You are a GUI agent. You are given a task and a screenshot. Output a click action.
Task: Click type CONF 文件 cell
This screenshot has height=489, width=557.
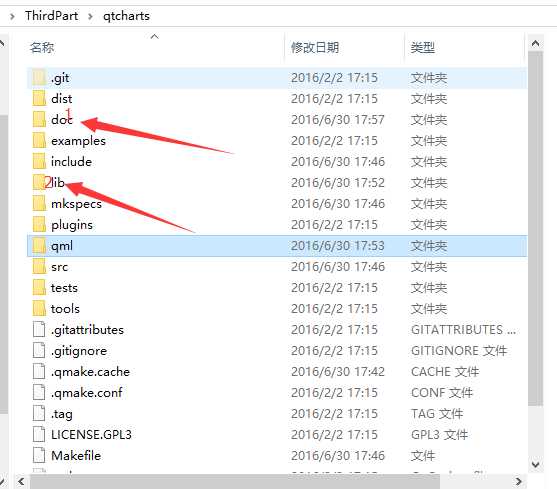[x=442, y=392]
